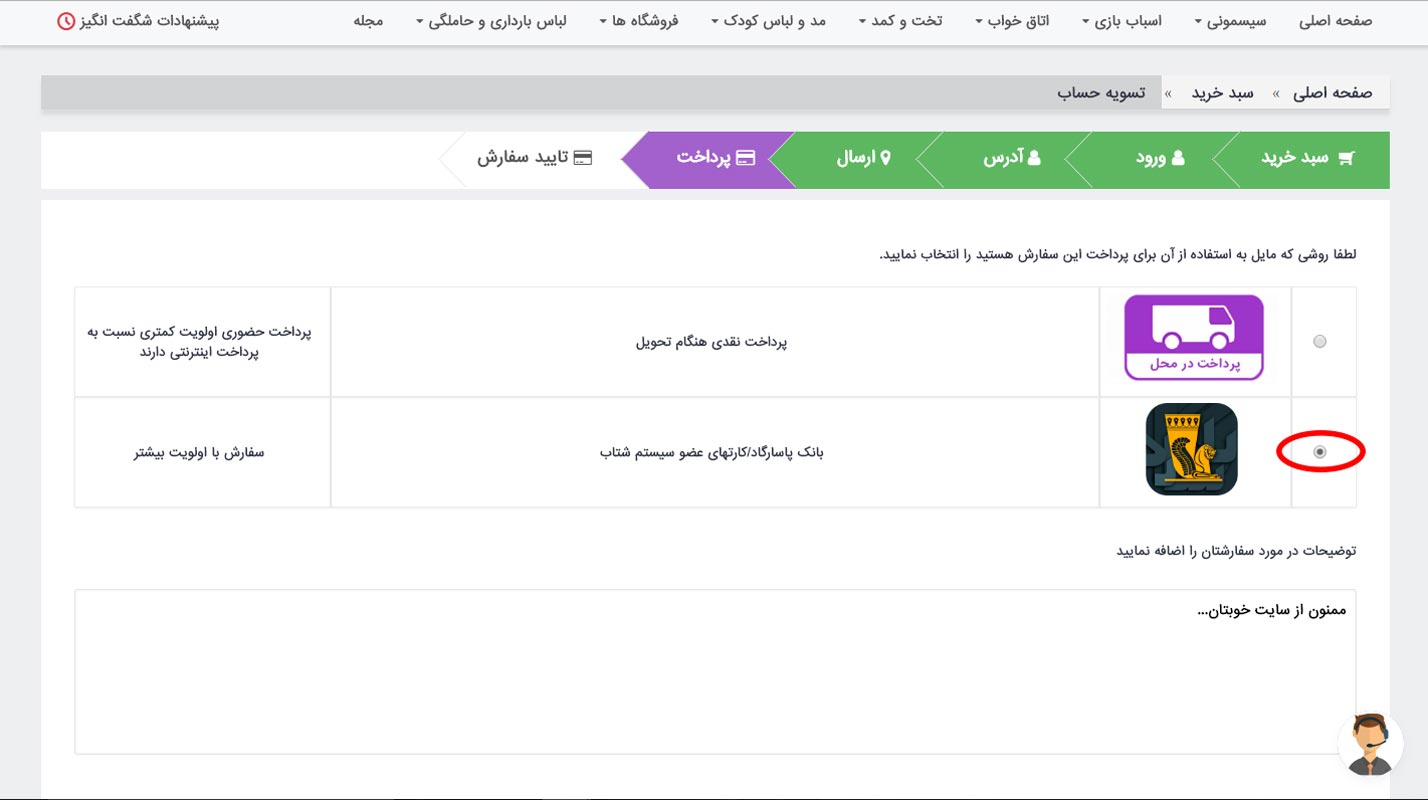Click the Bank Pasargad logo image

coord(1191,450)
